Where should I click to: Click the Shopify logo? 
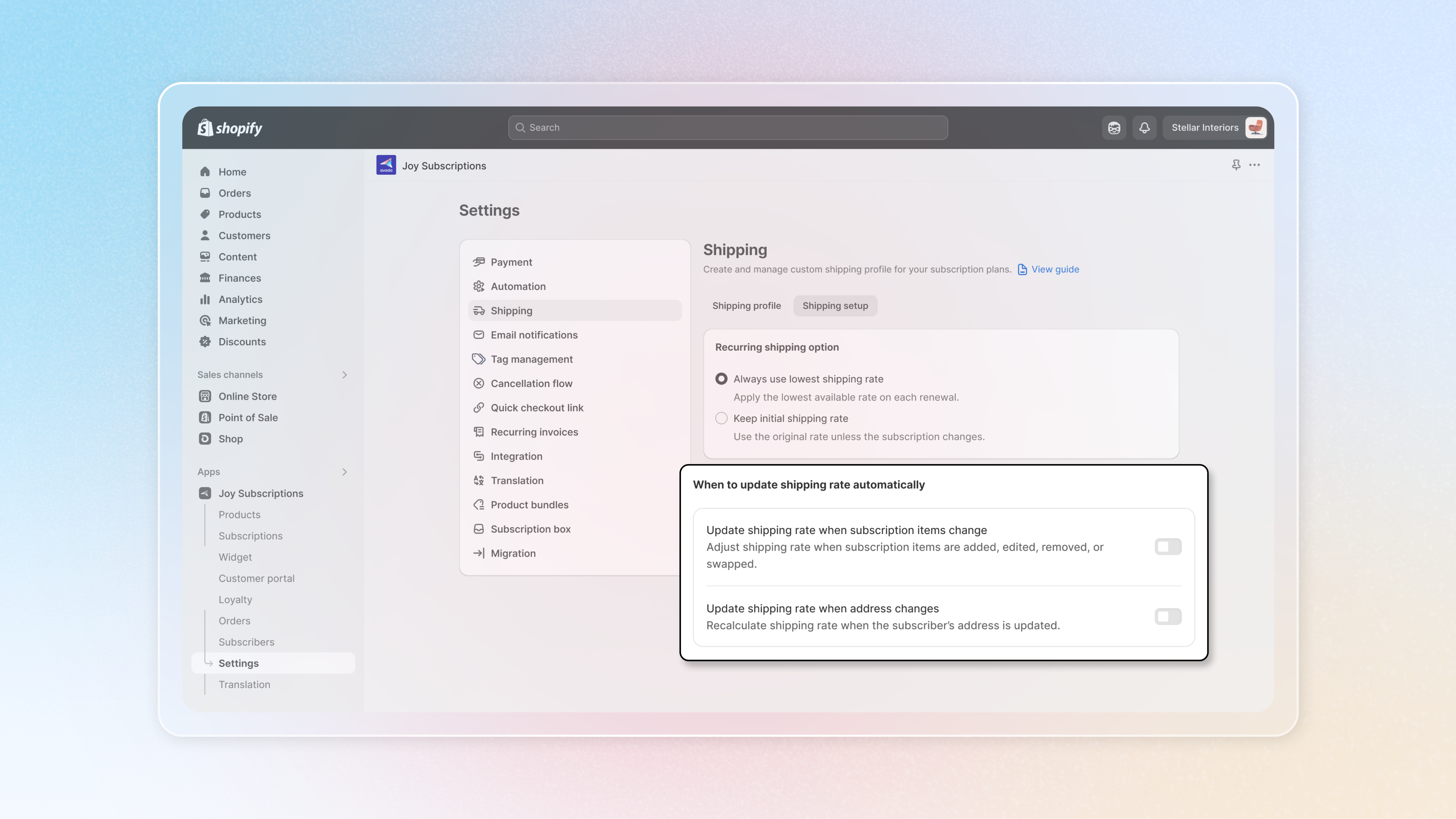(x=230, y=128)
